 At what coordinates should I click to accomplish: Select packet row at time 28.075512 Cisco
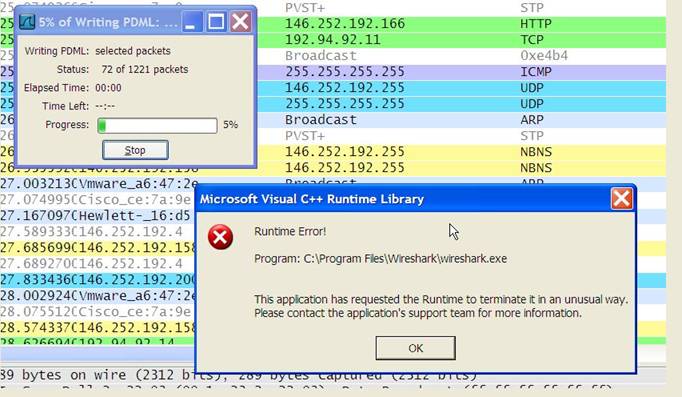pos(97,312)
